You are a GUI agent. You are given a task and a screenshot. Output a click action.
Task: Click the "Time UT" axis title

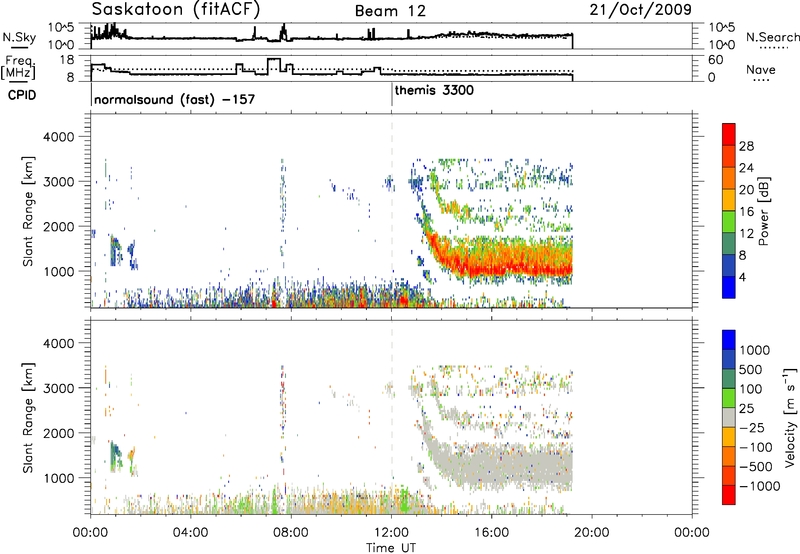pos(391,548)
